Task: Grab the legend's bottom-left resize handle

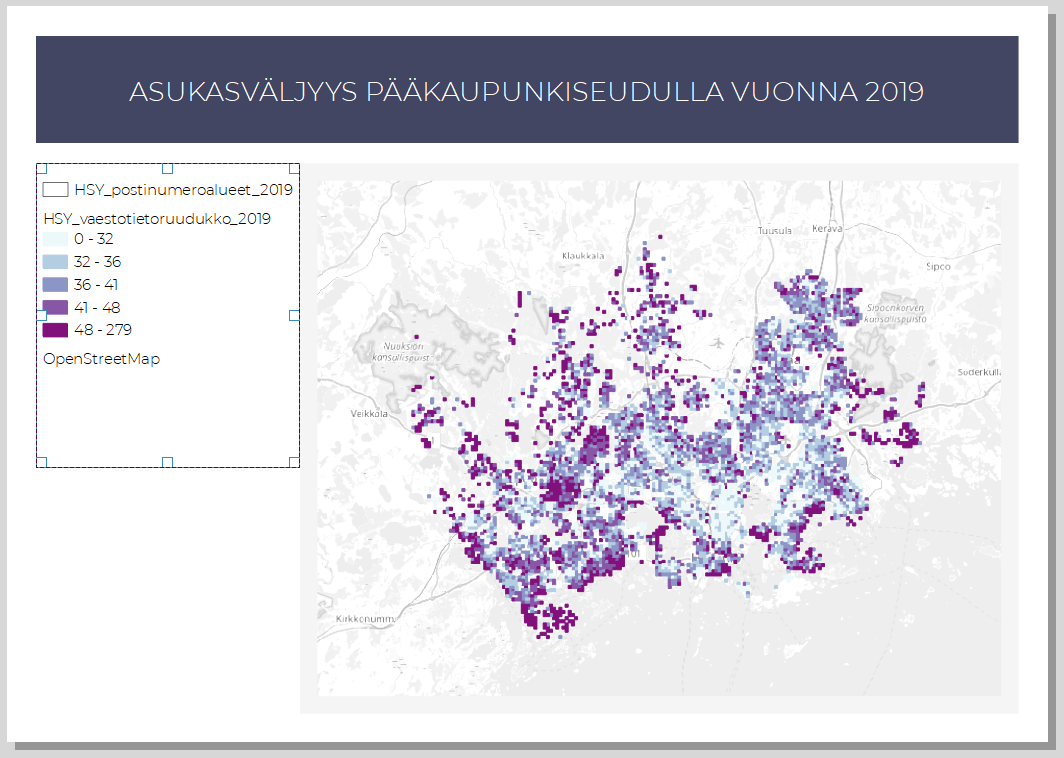Action: [41, 462]
